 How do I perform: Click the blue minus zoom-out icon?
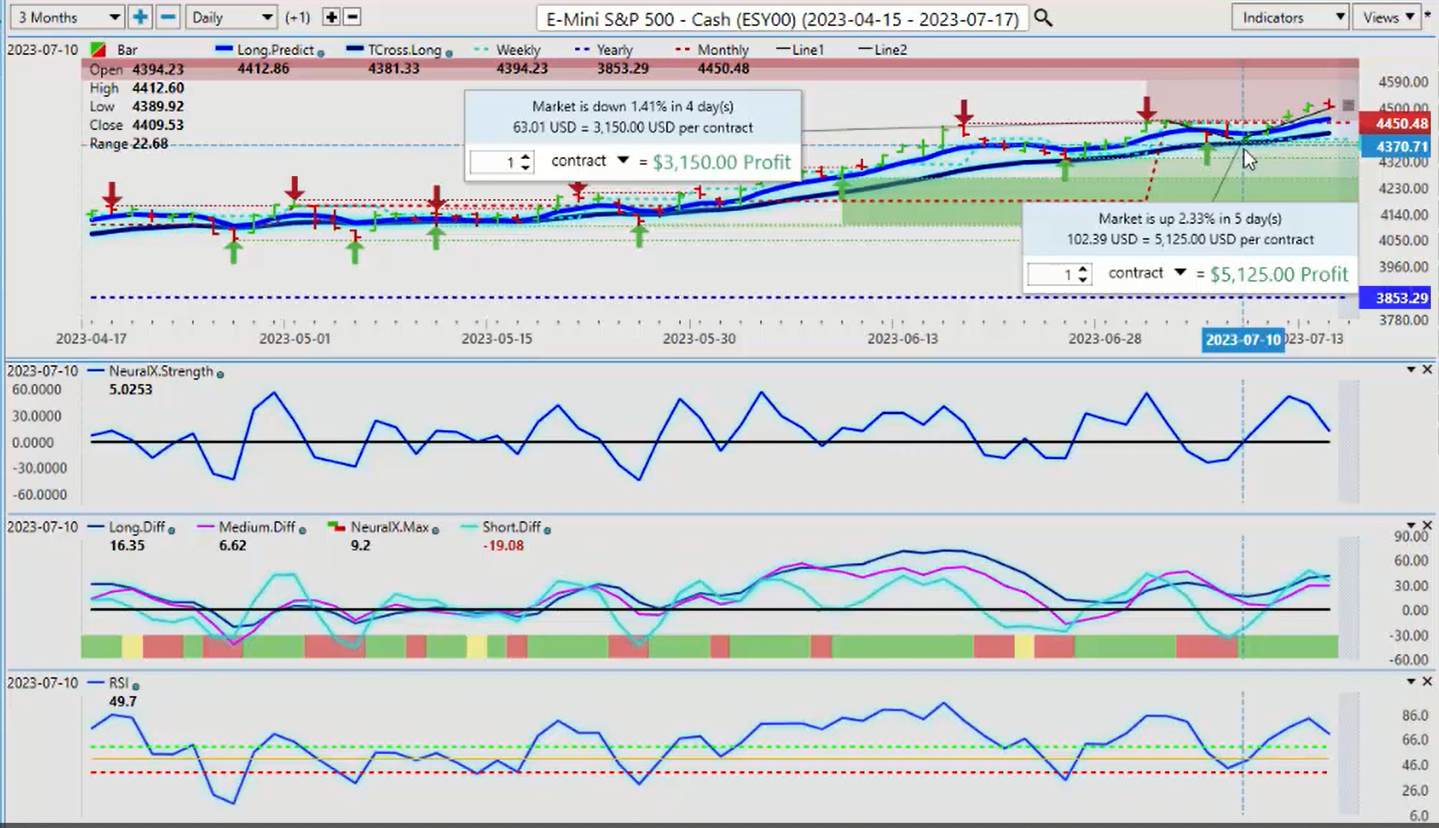[x=168, y=17]
